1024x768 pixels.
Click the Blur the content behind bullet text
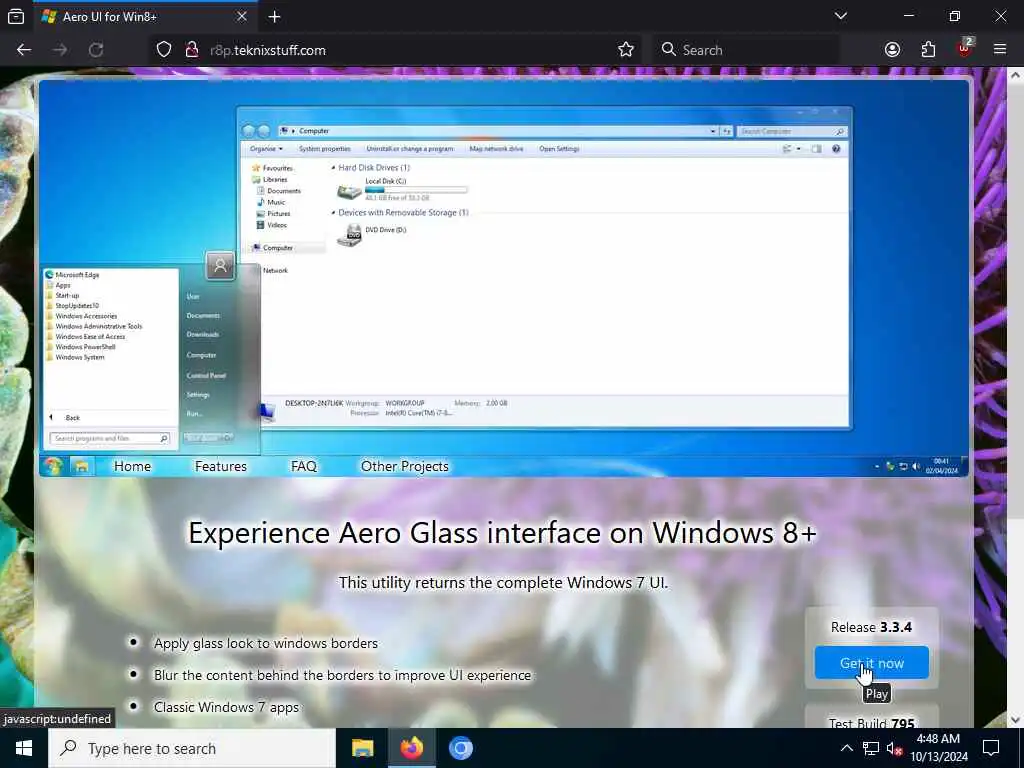(342, 675)
